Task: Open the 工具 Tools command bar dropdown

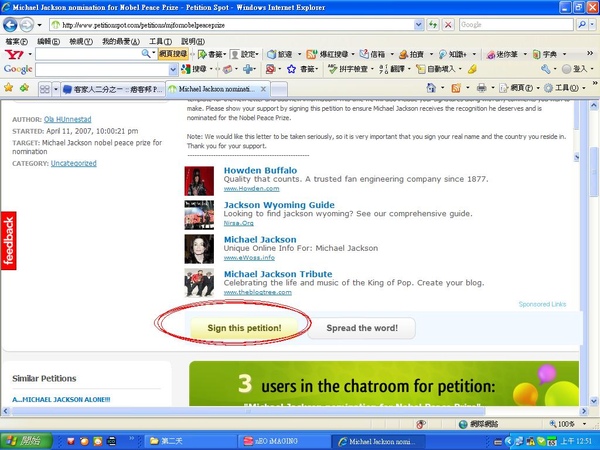Action: point(565,88)
